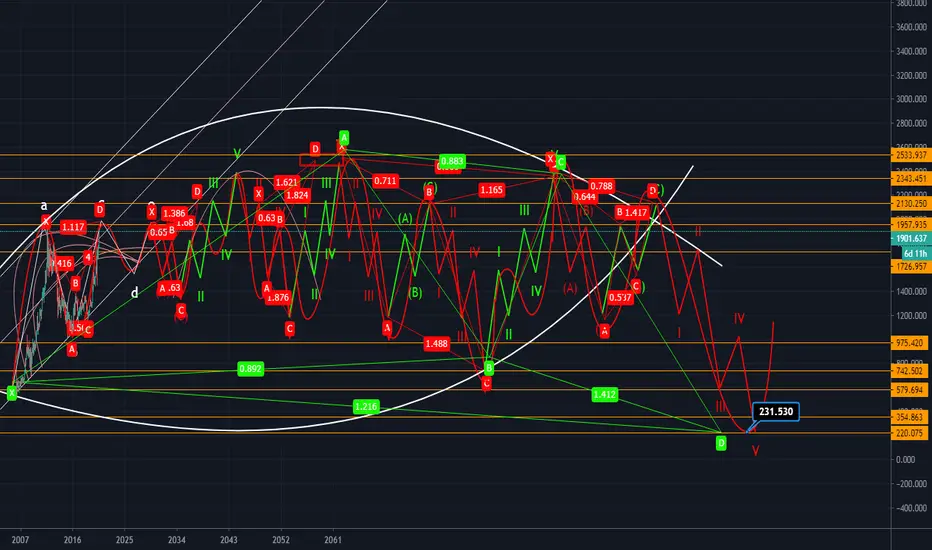Click the 742.502 horizontal line price tag
The height and width of the screenshot is (550, 932).
(x=911, y=371)
